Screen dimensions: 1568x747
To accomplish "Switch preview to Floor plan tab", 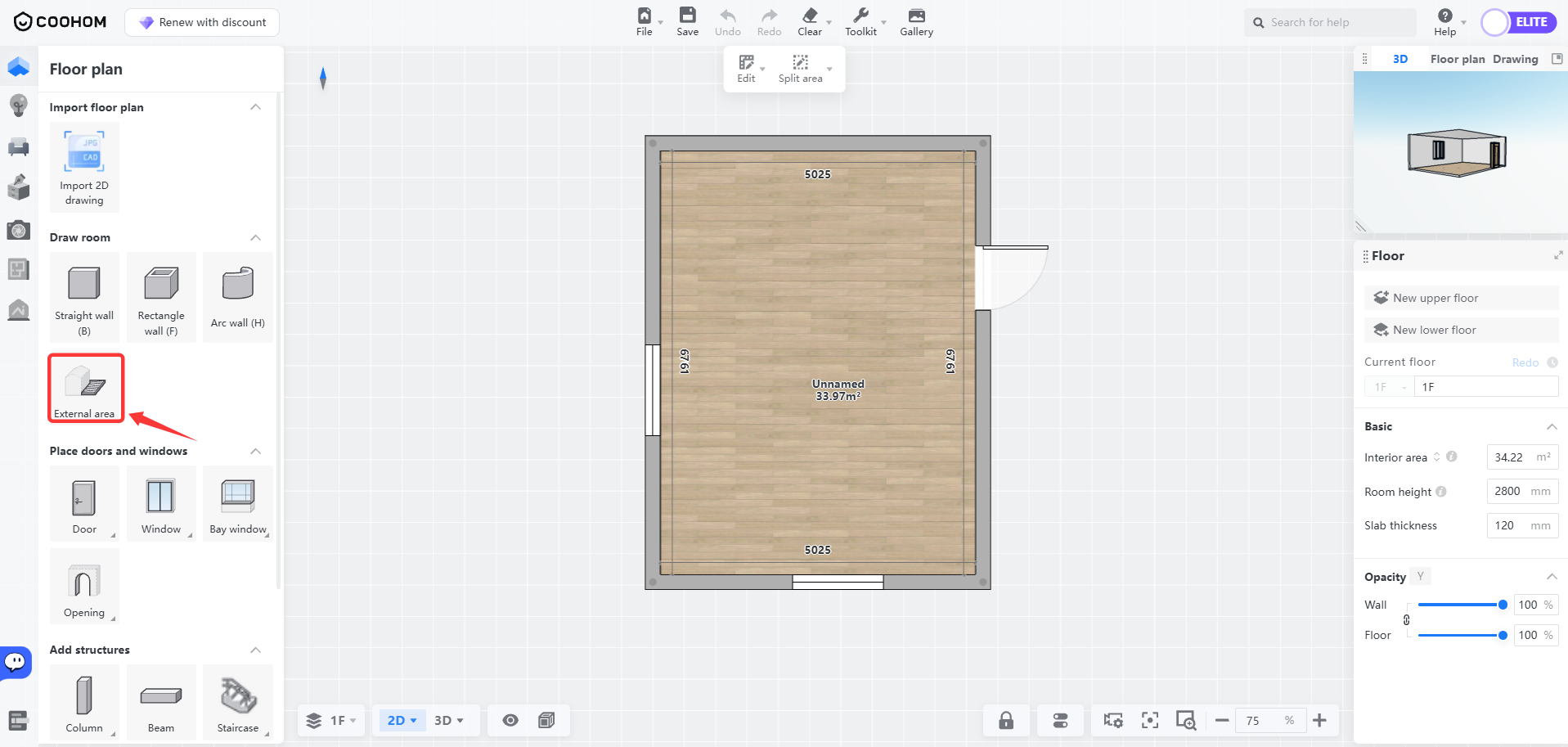I will pos(1457,59).
